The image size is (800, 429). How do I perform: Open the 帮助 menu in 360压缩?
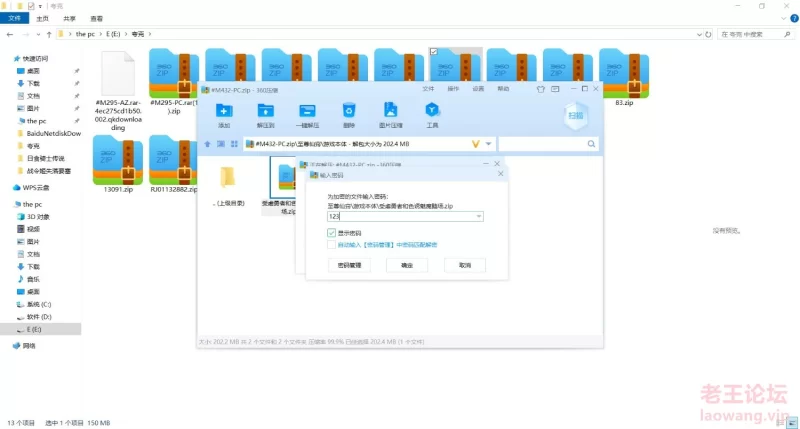click(503, 89)
